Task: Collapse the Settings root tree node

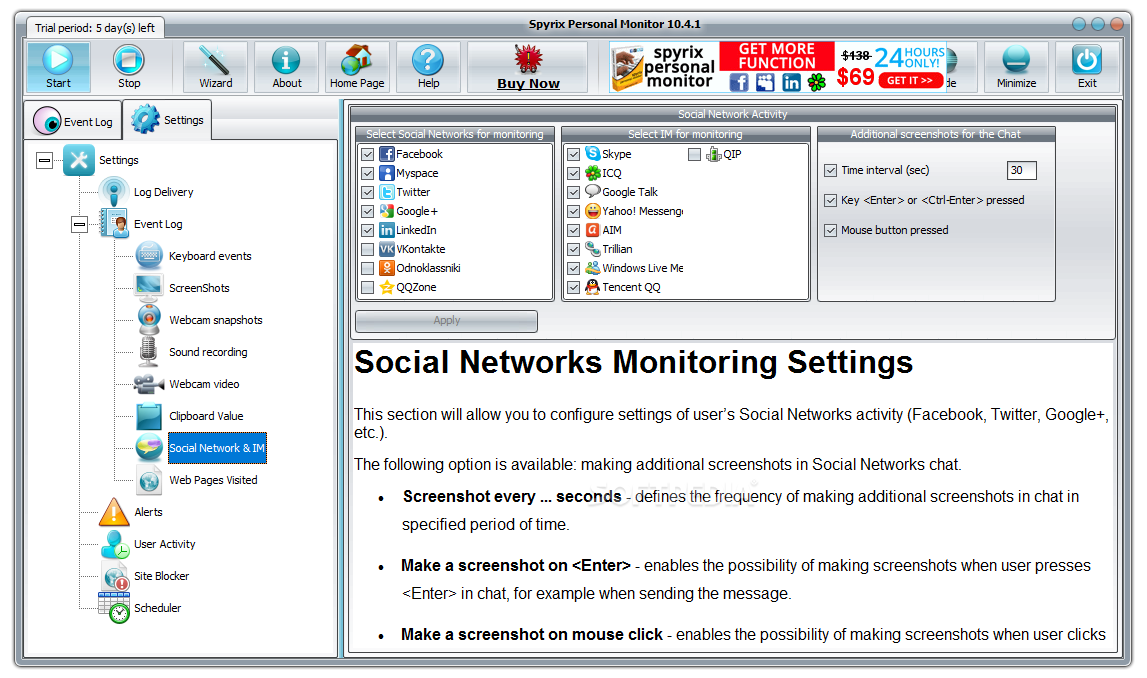Action: click(45, 160)
